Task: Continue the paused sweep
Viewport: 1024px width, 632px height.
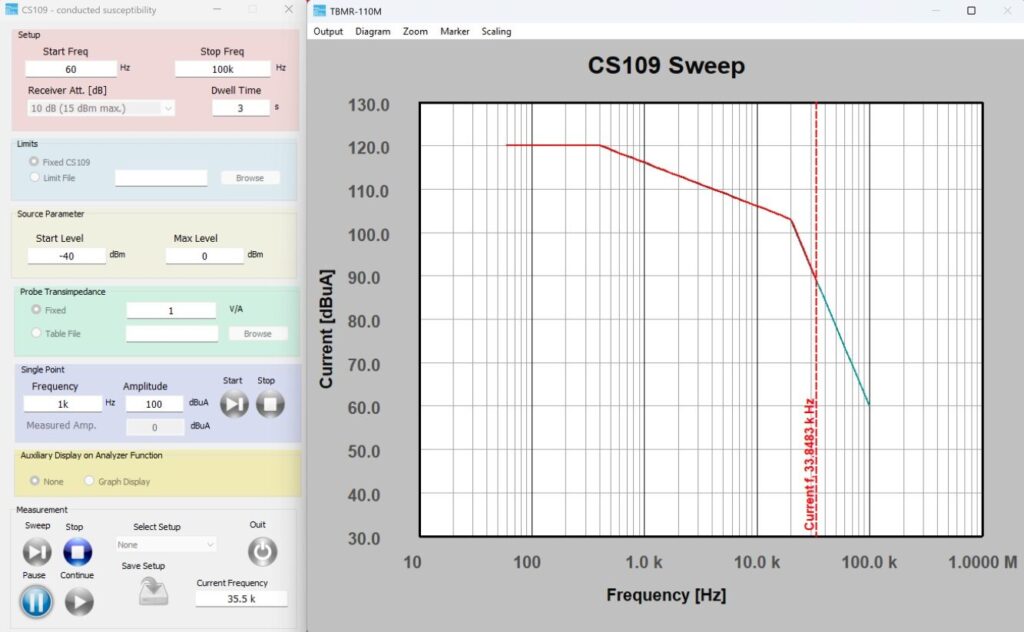Action: click(x=79, y=601)
